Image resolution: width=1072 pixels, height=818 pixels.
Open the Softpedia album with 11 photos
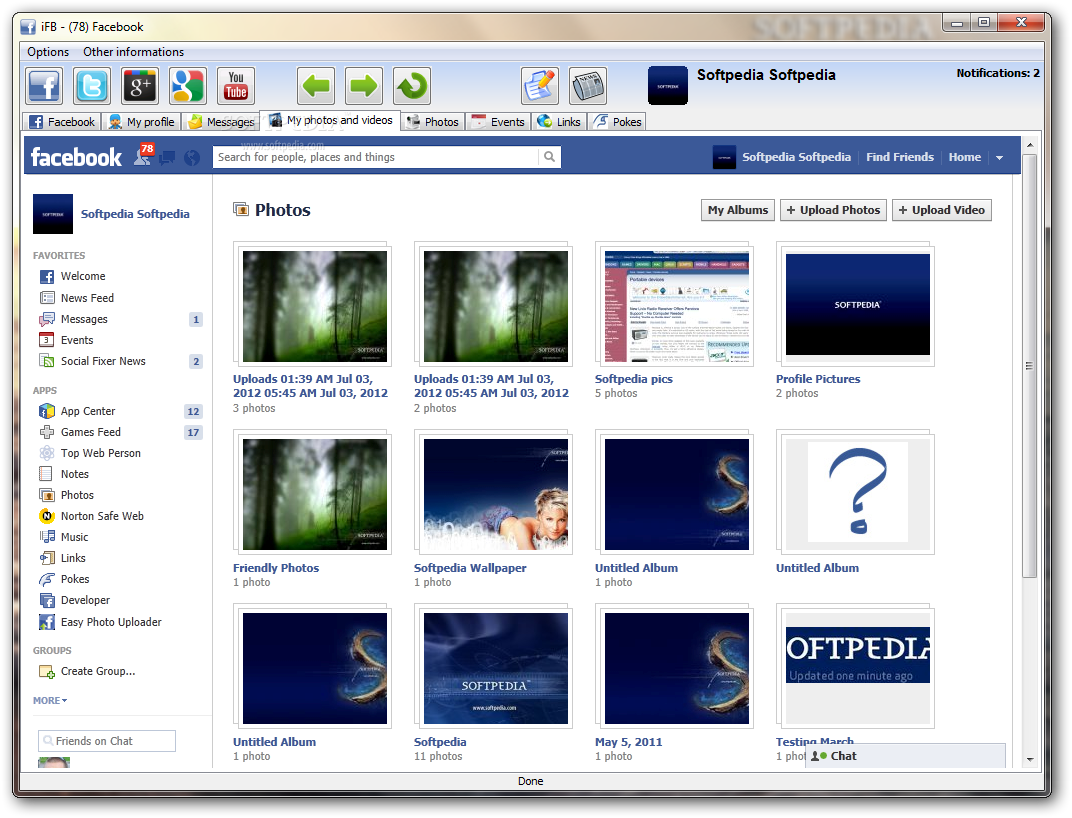pos(495,668)
